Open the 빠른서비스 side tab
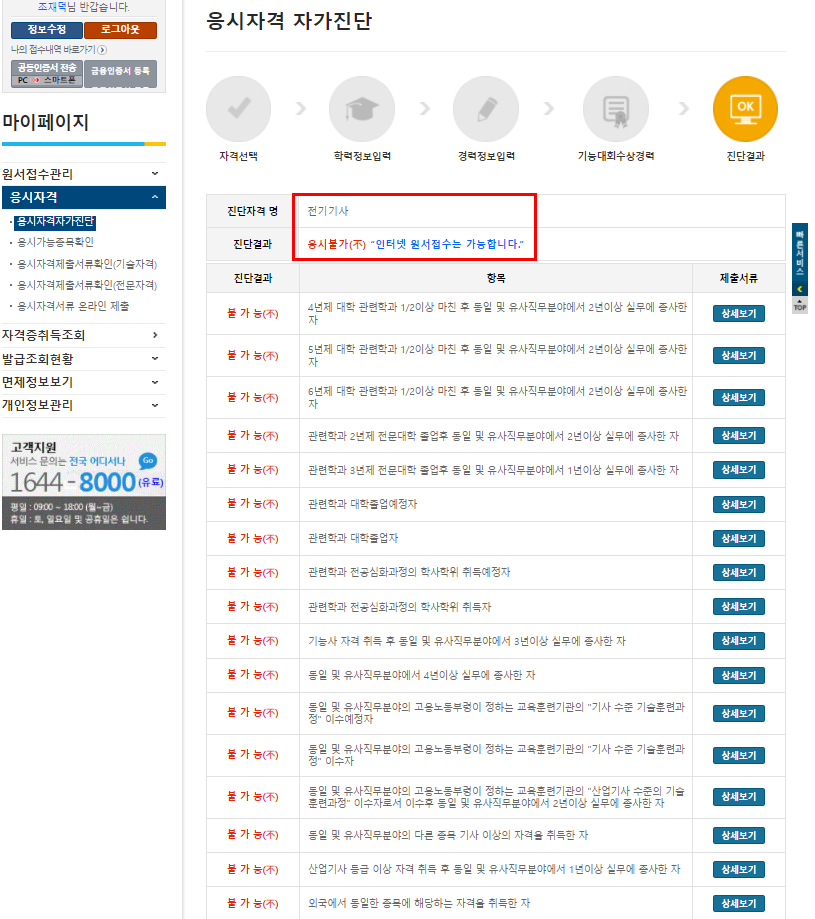The image size is (815, 919). pyautogui.click(x=800, y=259)
